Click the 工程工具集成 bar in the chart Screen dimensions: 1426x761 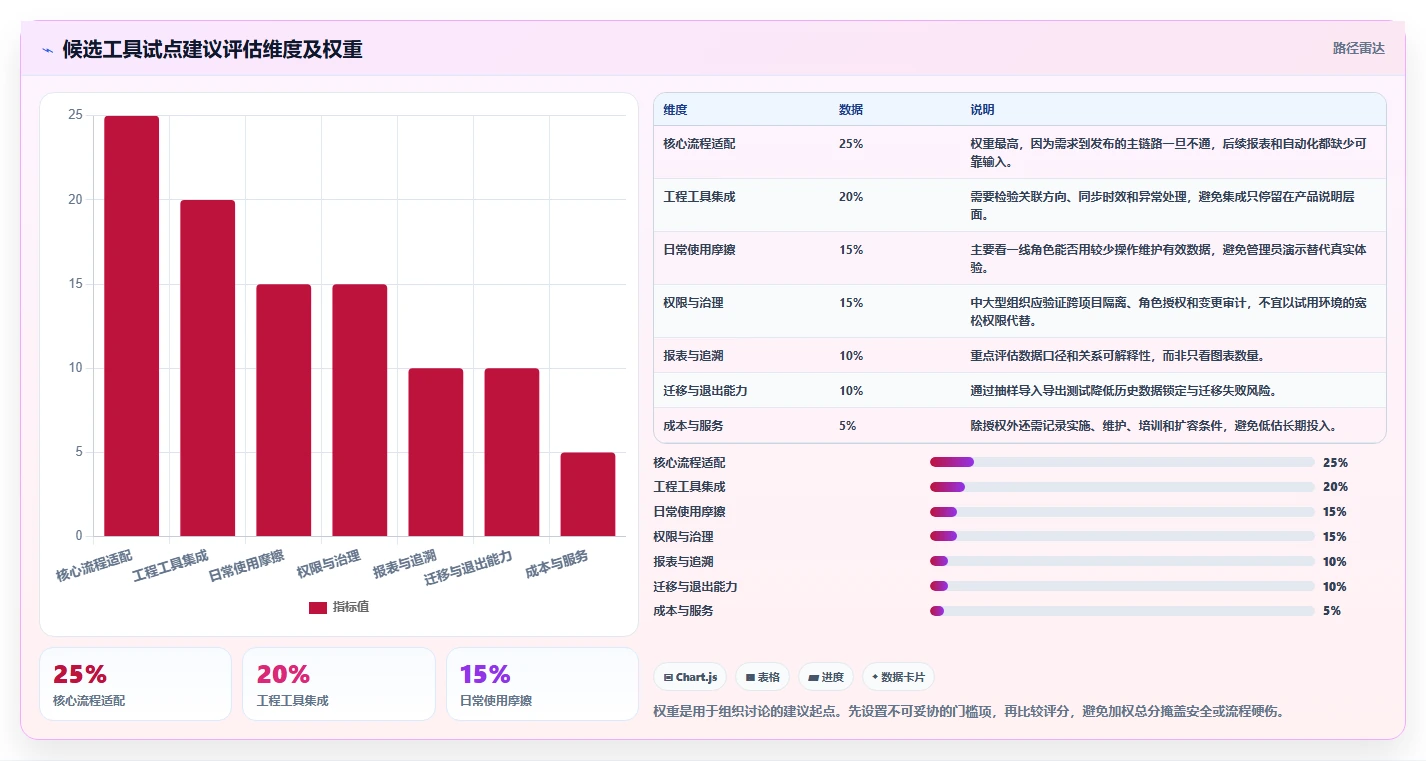pyautogui.click(x=208, y=368)
